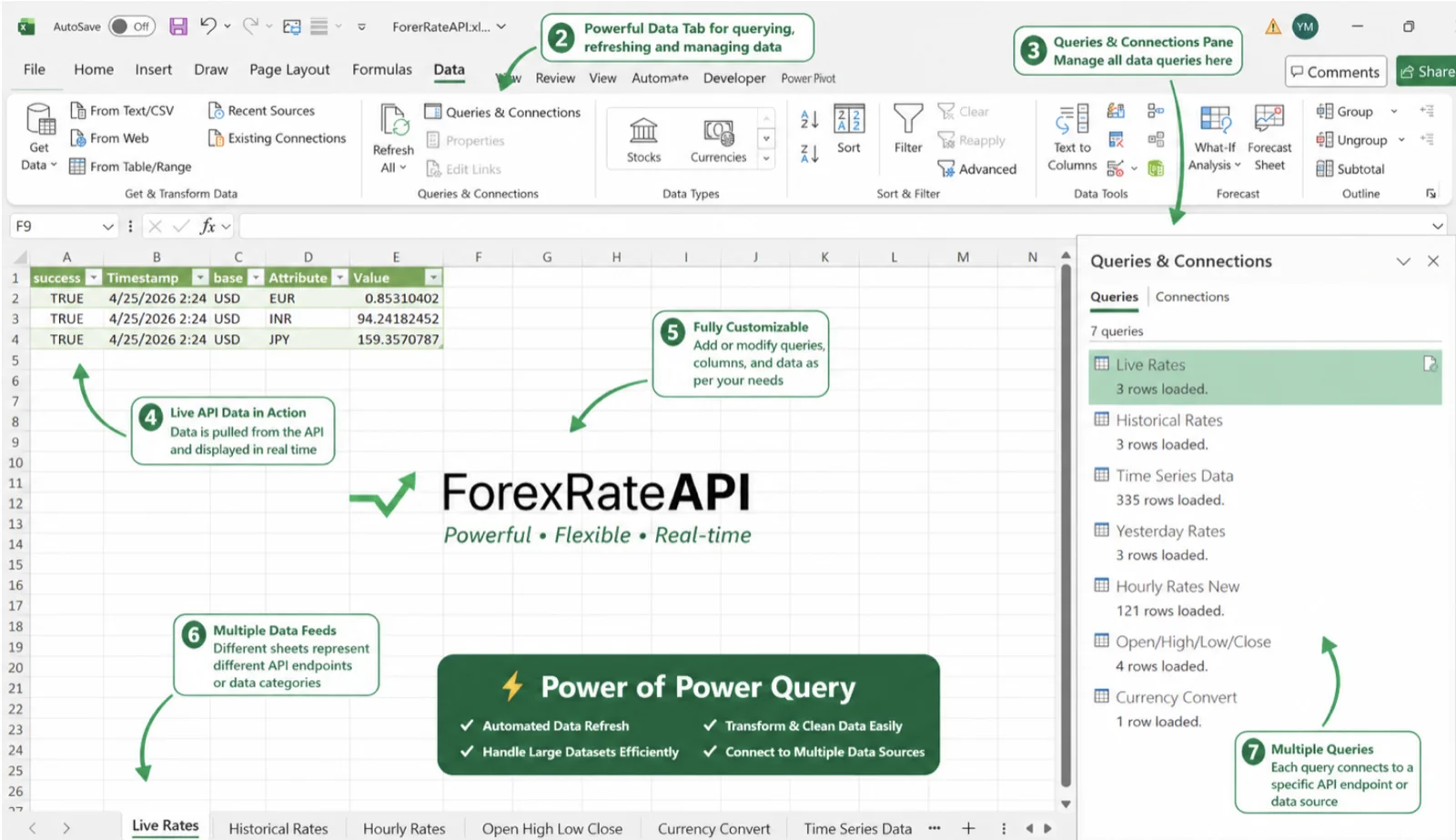Click the Insert Function fx icon
The width and height of the screenshot is (1456, 840).
(x=207, y=226)
